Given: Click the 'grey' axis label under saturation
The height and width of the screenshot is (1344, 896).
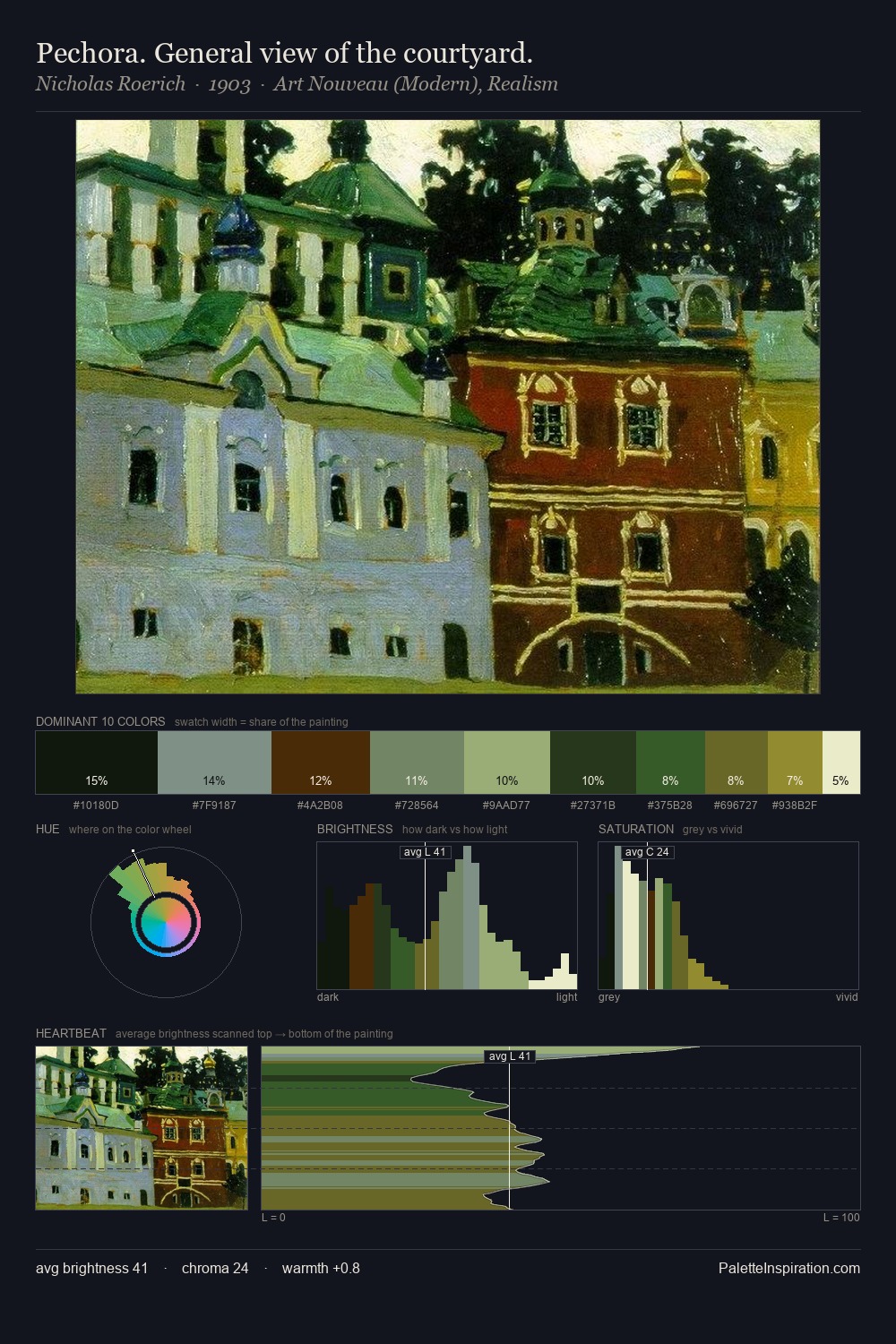Looking at the screenshot, I should click(x=609, y=997).
